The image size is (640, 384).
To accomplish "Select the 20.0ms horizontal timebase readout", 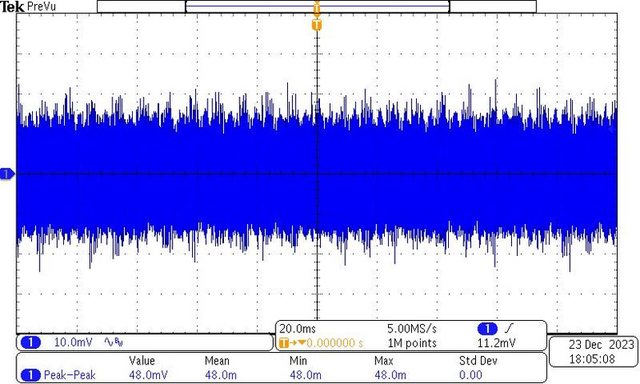I will (298, 329).
